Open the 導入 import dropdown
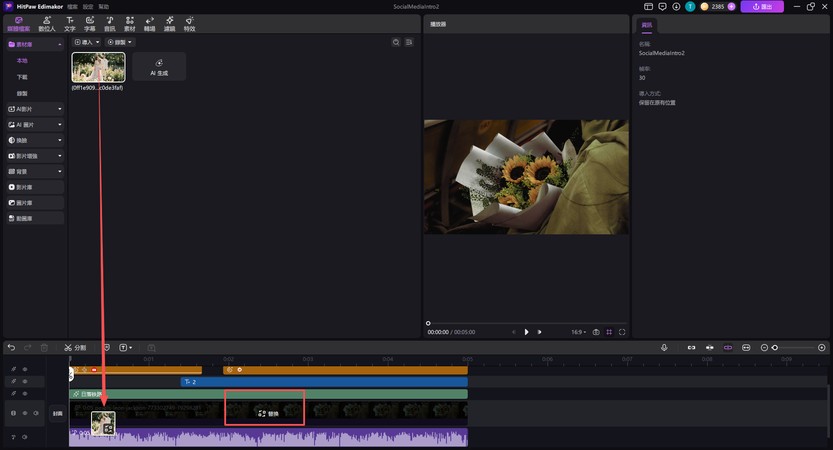 coord(86,42)
